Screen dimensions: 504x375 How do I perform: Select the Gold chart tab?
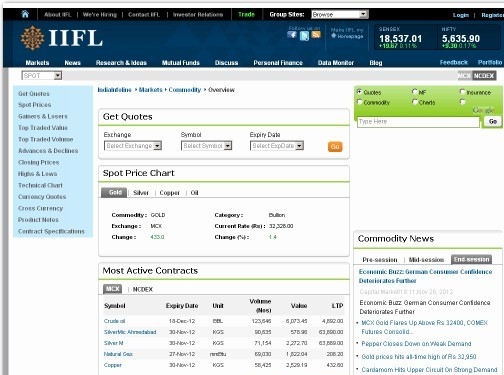114,192
